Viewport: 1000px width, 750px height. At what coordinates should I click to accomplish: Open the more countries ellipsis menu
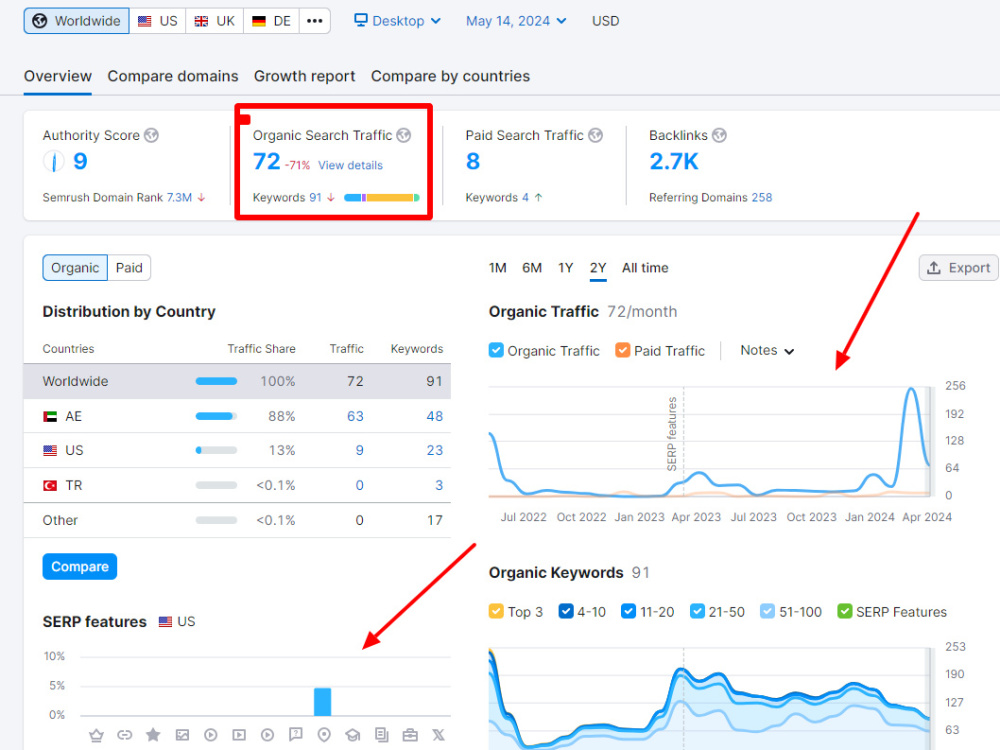[x=314, y=21]
